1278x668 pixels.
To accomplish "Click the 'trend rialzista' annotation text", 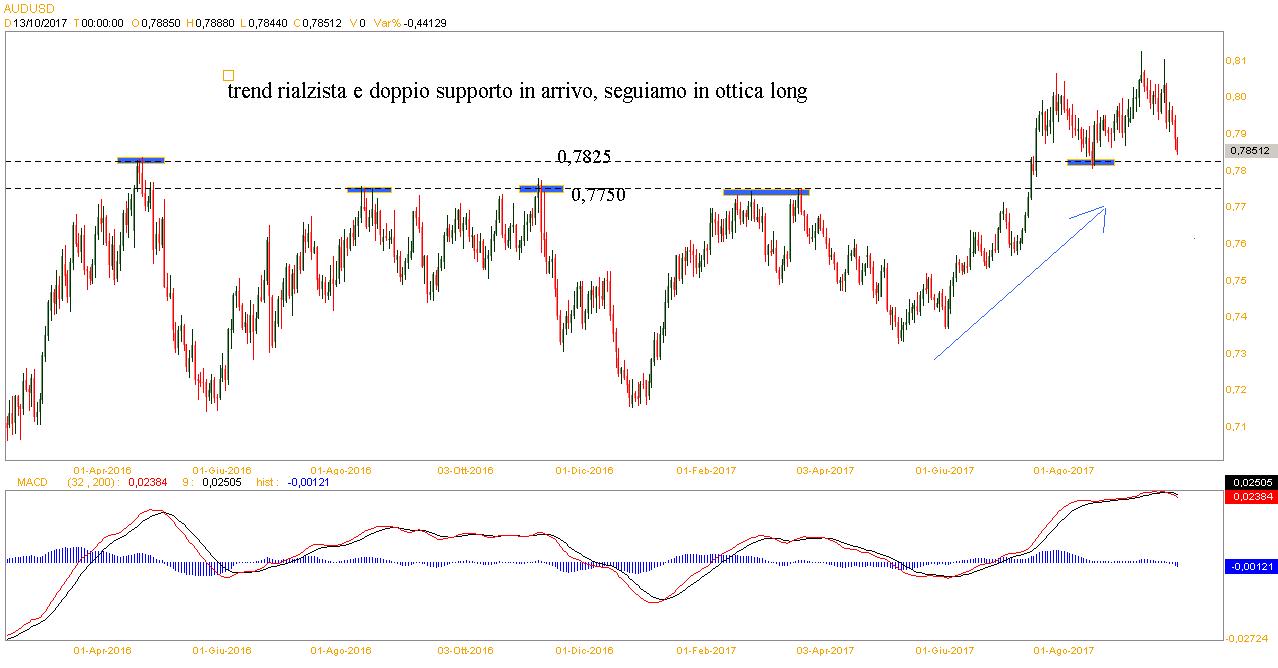I will (517, 91).
